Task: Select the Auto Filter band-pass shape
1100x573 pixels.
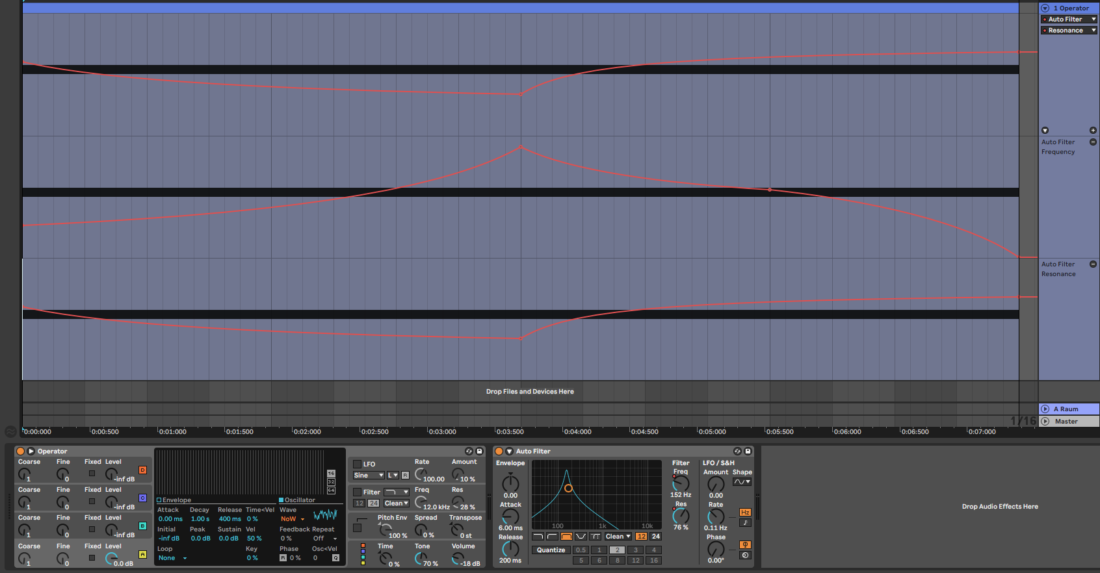Action: [x=566, y=537]
